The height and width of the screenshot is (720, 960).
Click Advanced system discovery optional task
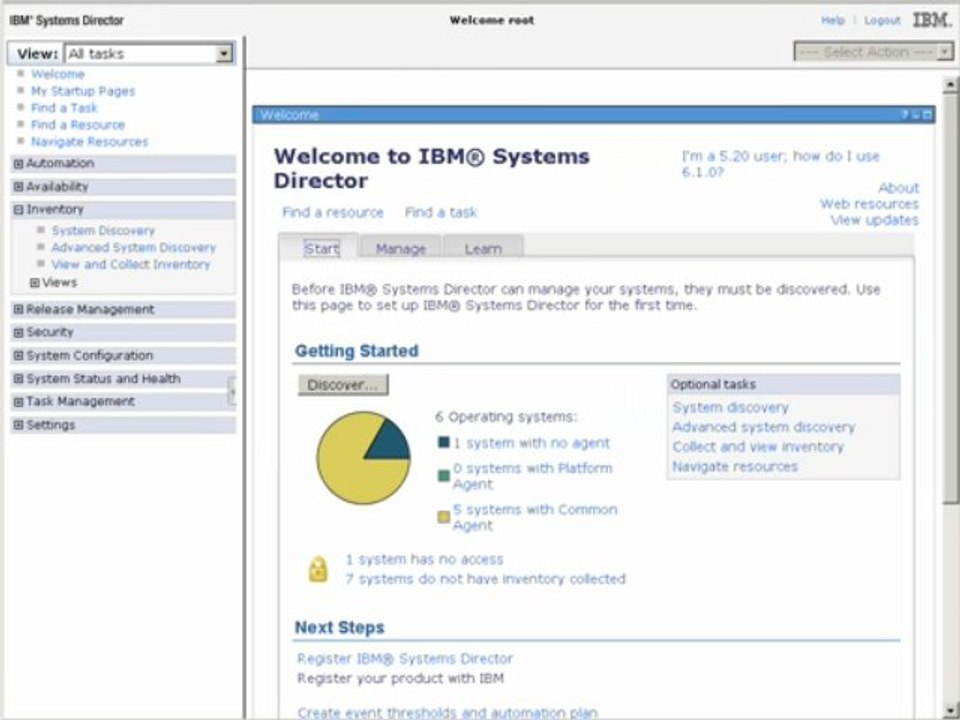click(x=764, y=427)
